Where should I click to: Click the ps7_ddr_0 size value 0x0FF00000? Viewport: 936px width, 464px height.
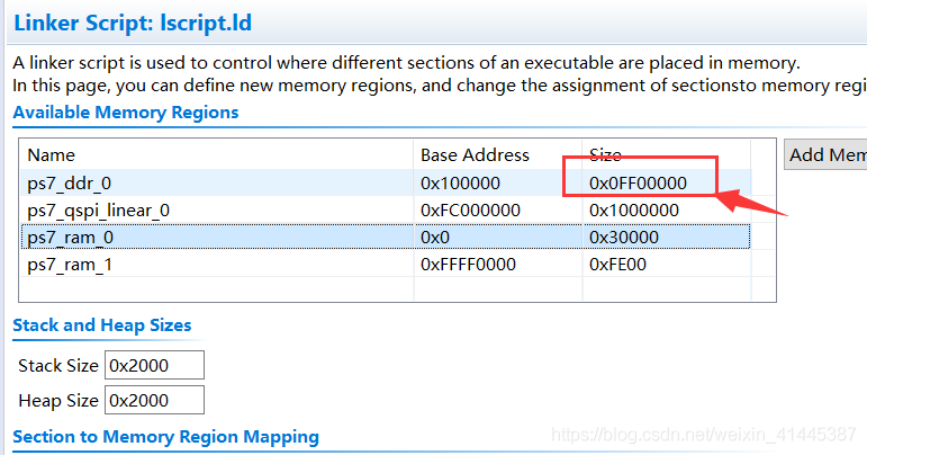coord(638,183)
